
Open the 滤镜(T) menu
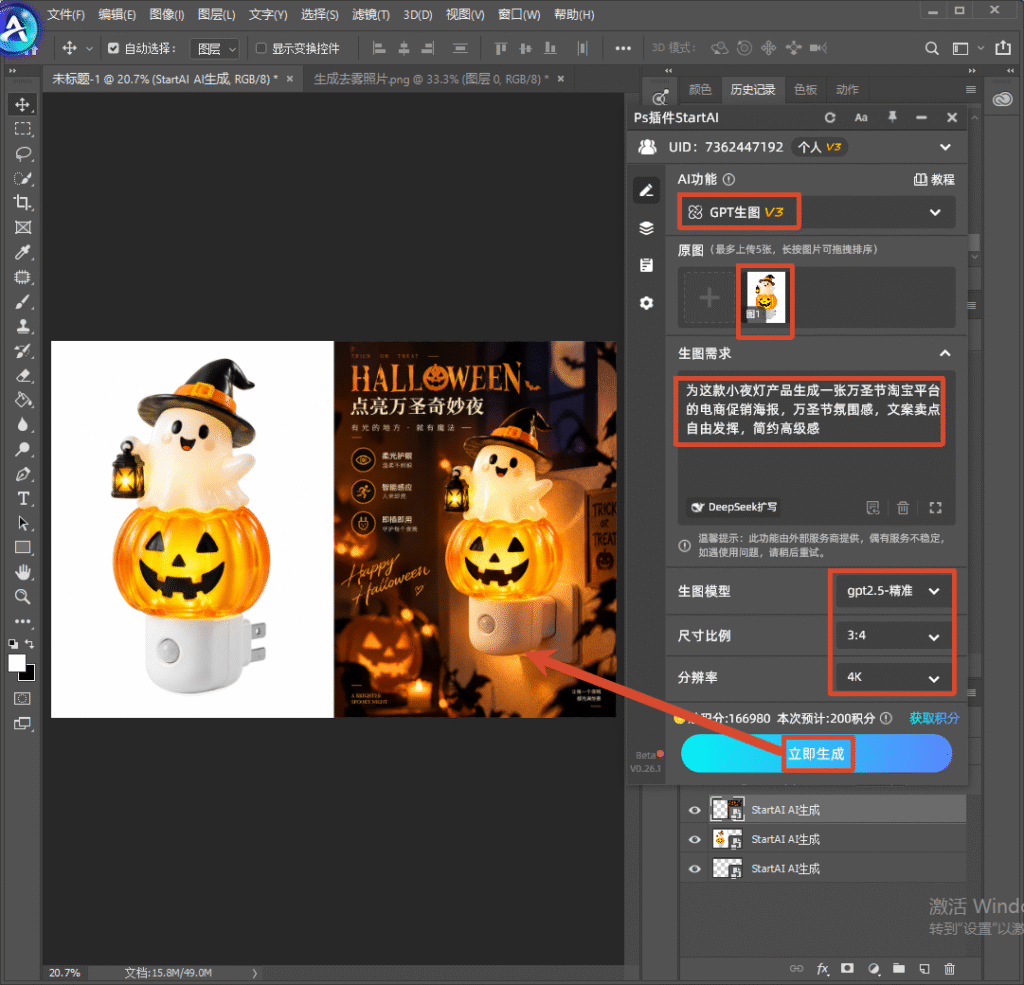(370, 14)
